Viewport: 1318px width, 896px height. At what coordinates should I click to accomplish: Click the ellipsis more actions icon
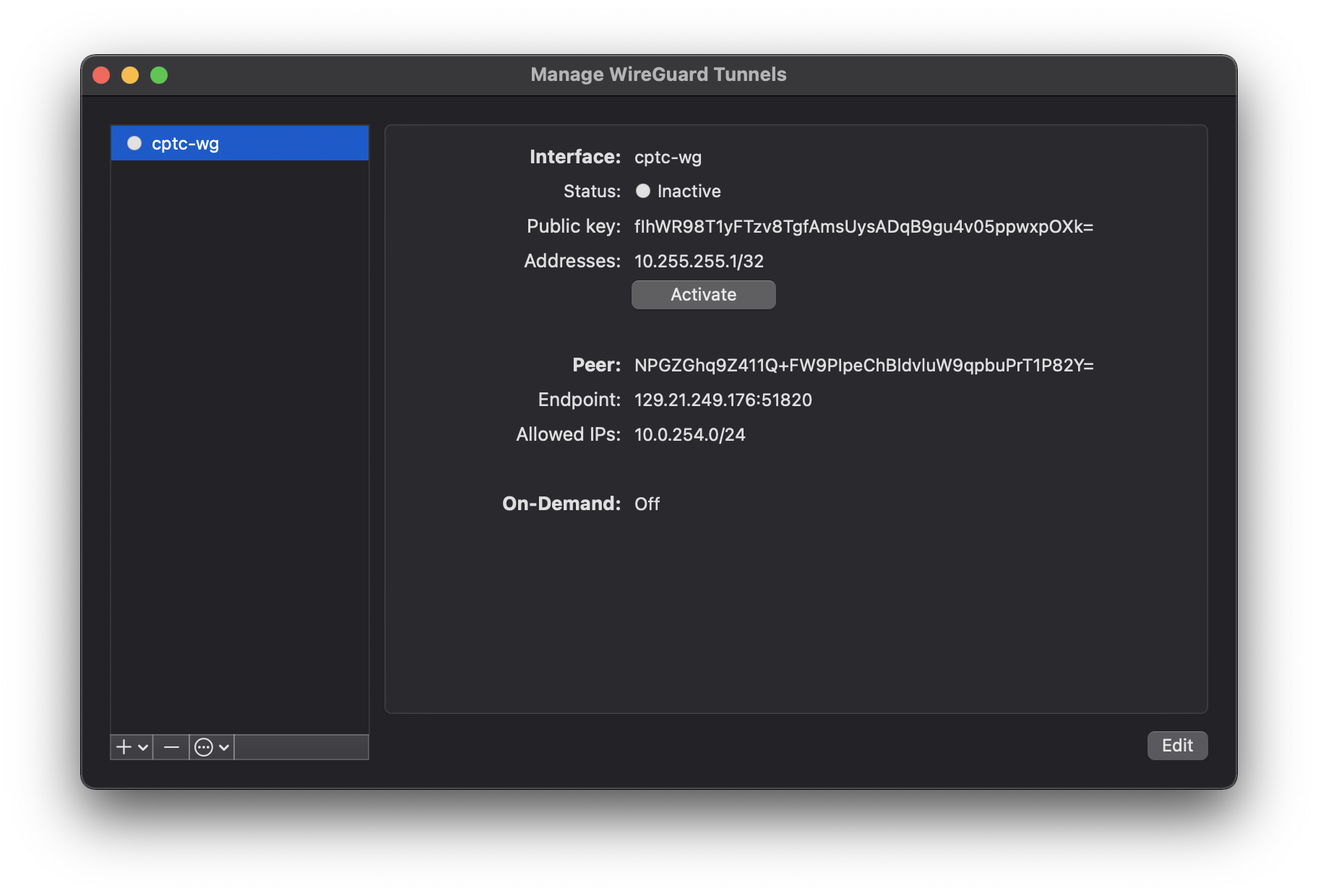pyautogui.click(x=204, y=747)
